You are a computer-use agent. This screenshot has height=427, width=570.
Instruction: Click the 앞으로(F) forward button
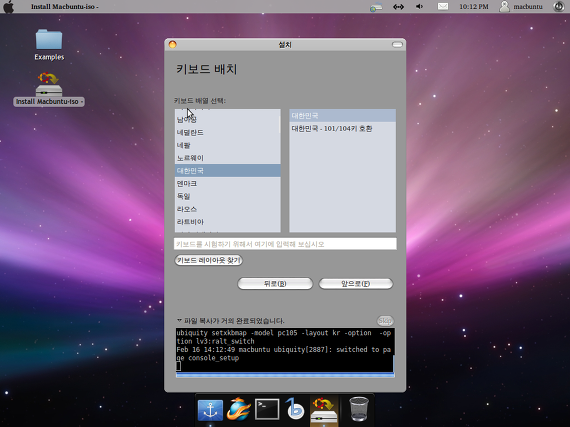coord(356,283)
